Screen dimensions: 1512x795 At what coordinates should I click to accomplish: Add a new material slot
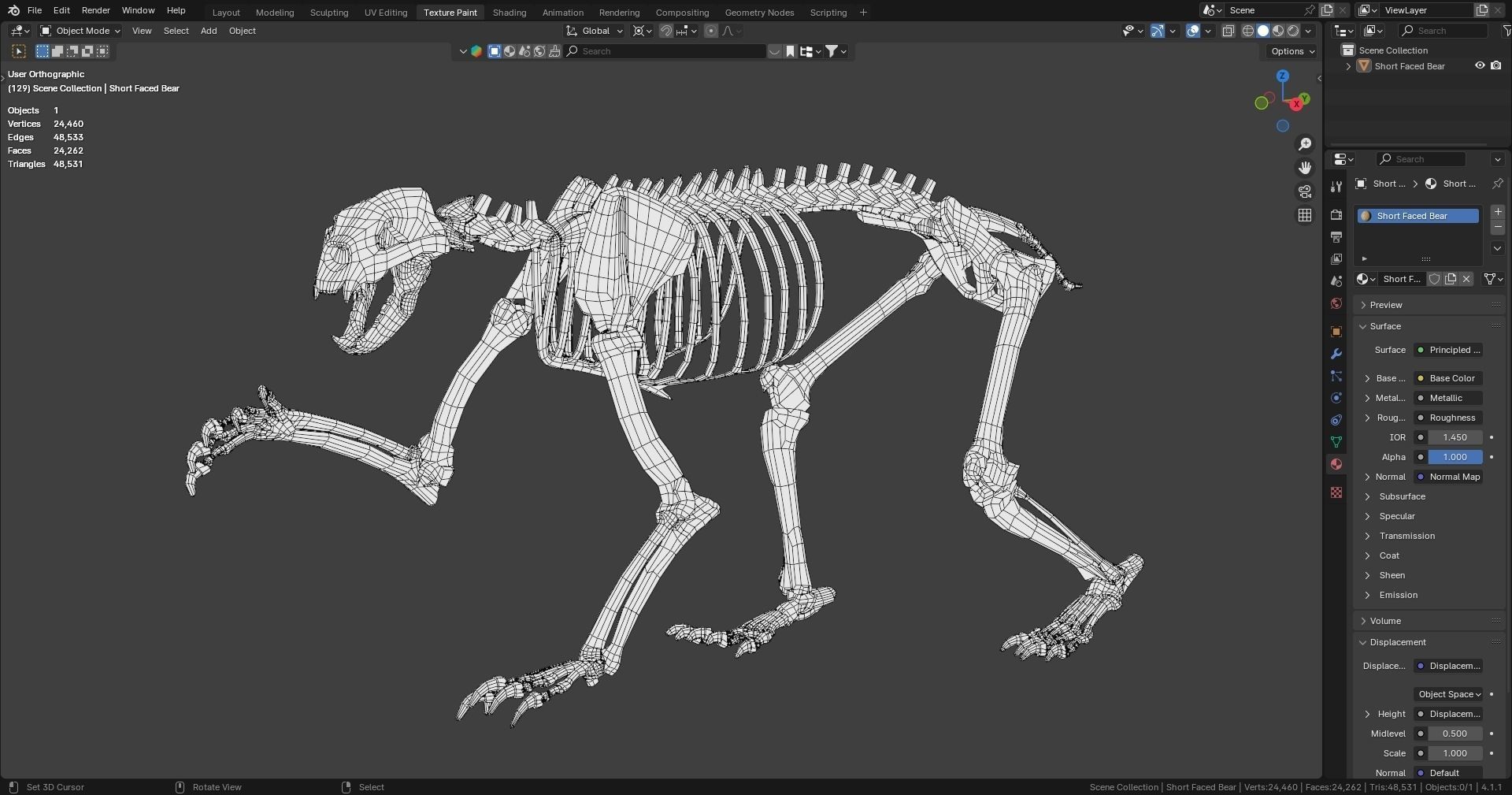[x=1498, y=212]
